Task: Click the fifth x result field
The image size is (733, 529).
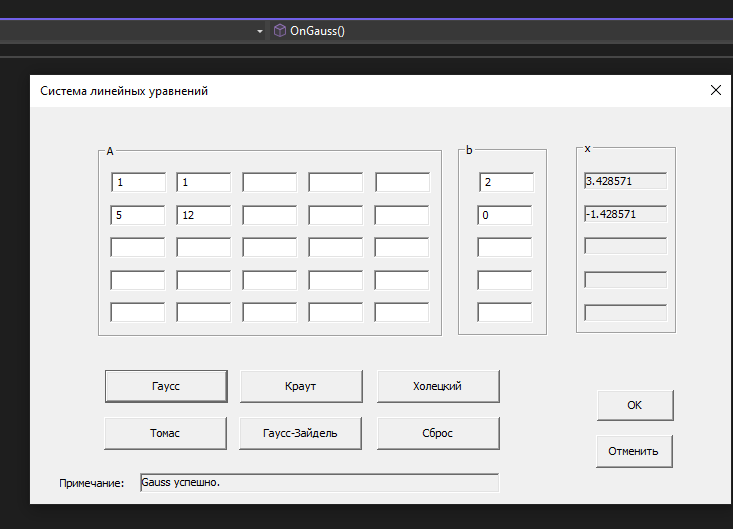Action: pyautogui.click(x=625, y=313)
